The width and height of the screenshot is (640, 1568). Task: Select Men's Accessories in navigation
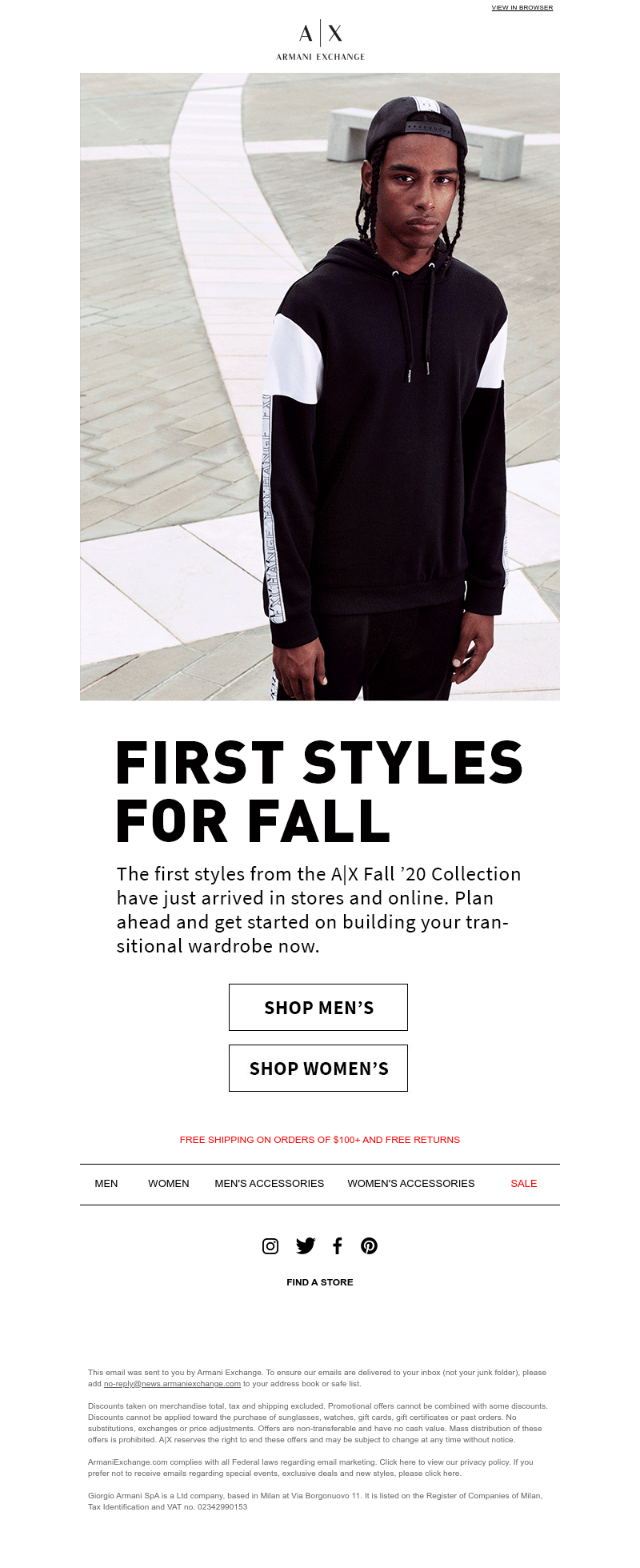[270, 1183]
